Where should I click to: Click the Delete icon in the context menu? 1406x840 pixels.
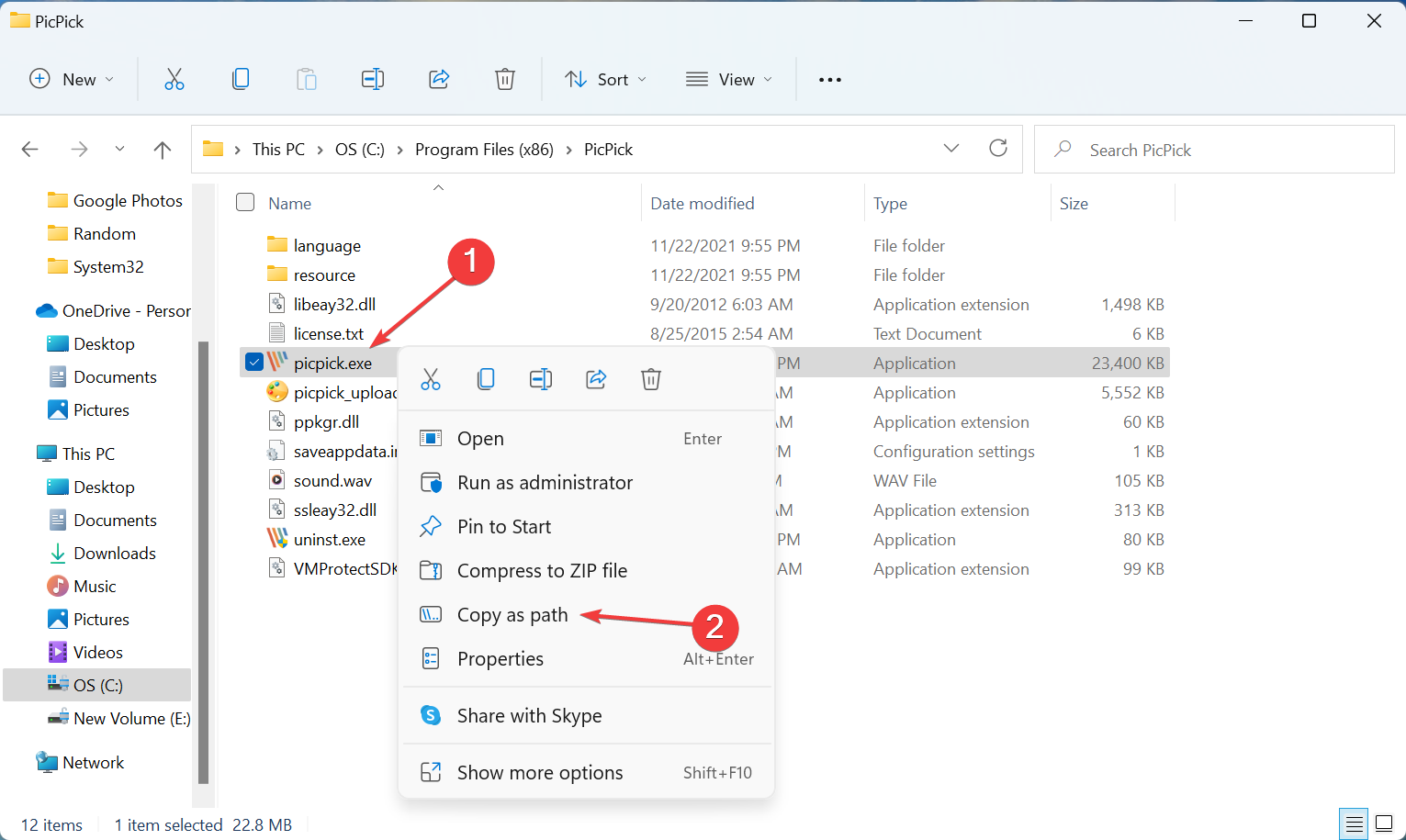click(651, 379)
